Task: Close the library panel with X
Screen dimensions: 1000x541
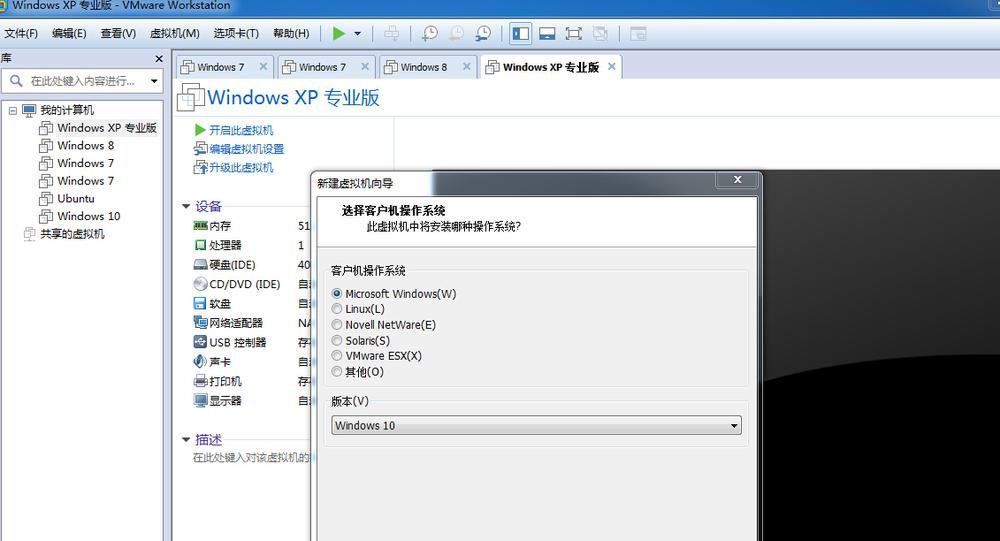Action: pyautogui.click(x=159, y=59)
